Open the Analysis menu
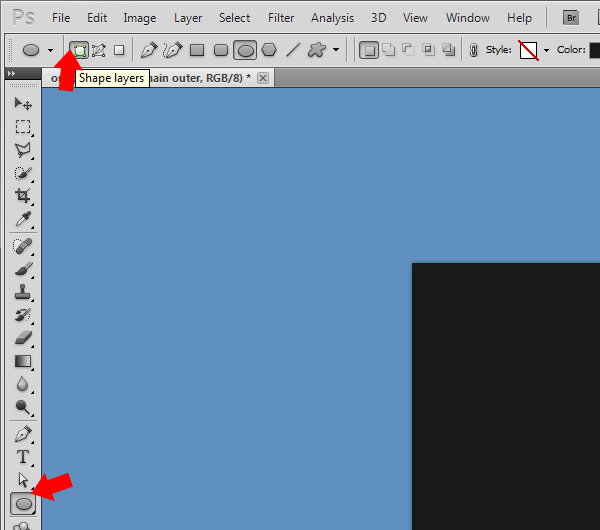The width and height of the screenshot is (600, 530). pos(333,18)
